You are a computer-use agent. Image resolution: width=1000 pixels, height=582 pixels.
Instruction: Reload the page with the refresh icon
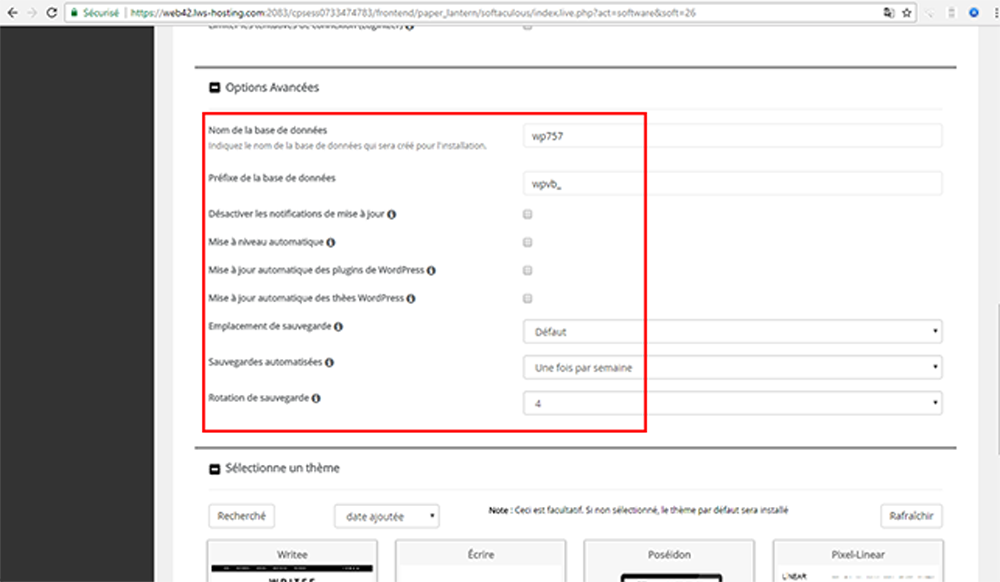[x=52, y=13]
